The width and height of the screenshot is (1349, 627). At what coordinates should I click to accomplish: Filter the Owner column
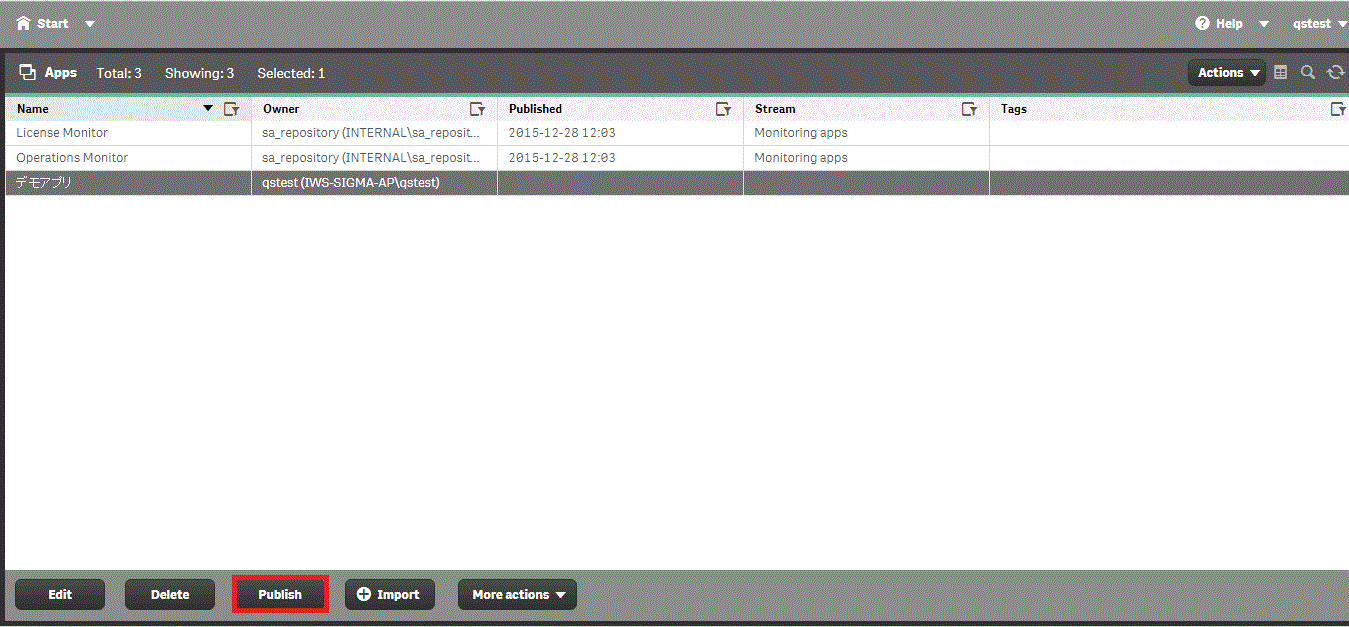coord(477,109)
